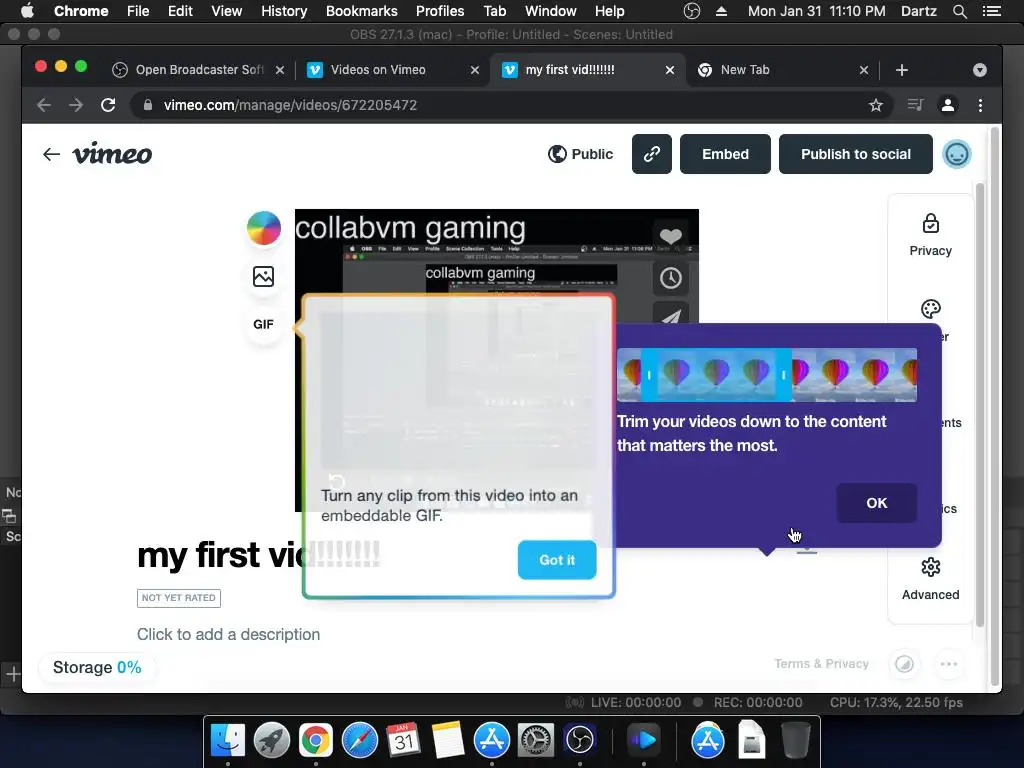1024x768 pixels.
Task: Click the browser forward arrow
Action: click(x=76, y=105)
